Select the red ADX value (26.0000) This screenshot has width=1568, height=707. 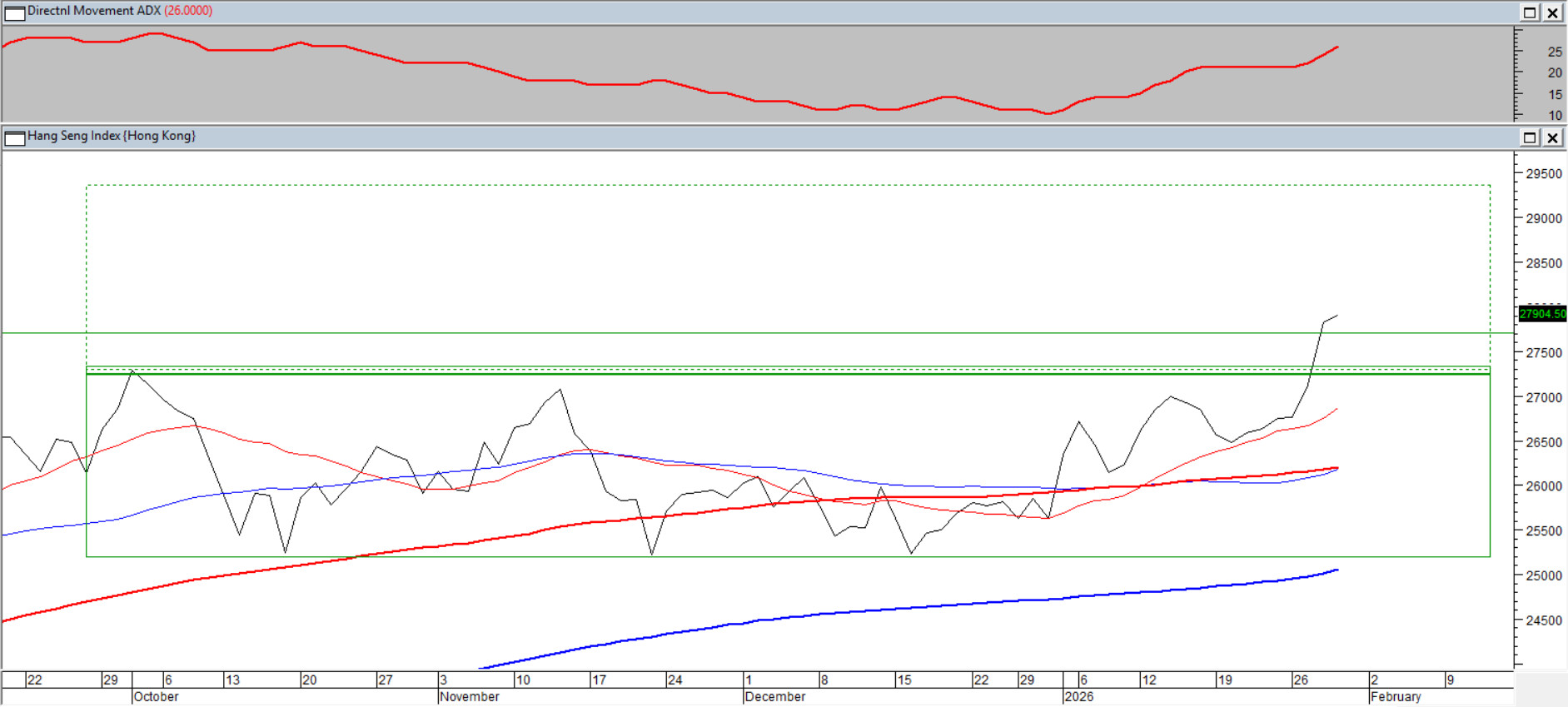pos(188,11)
